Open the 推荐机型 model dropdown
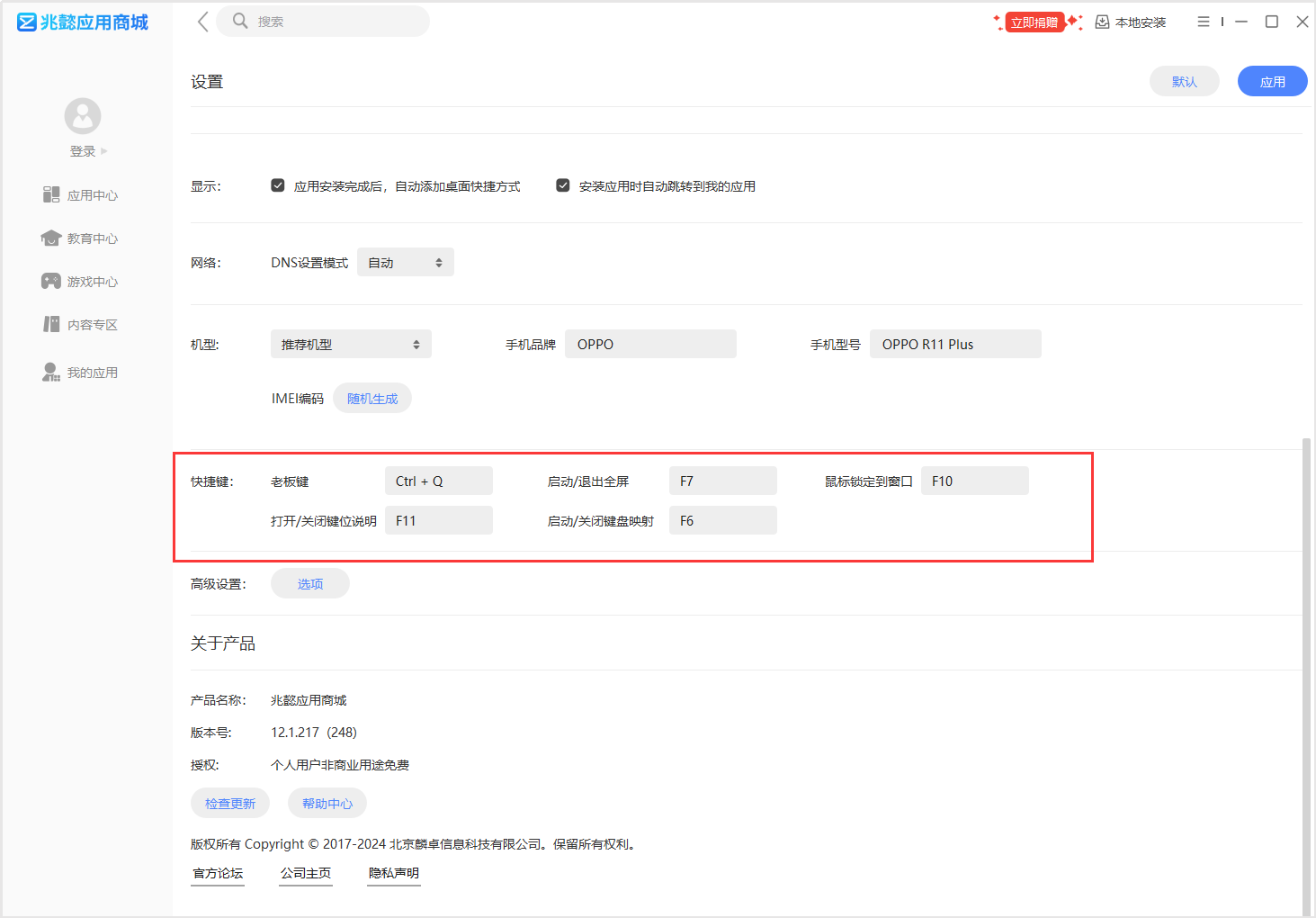 pos(351,345)
